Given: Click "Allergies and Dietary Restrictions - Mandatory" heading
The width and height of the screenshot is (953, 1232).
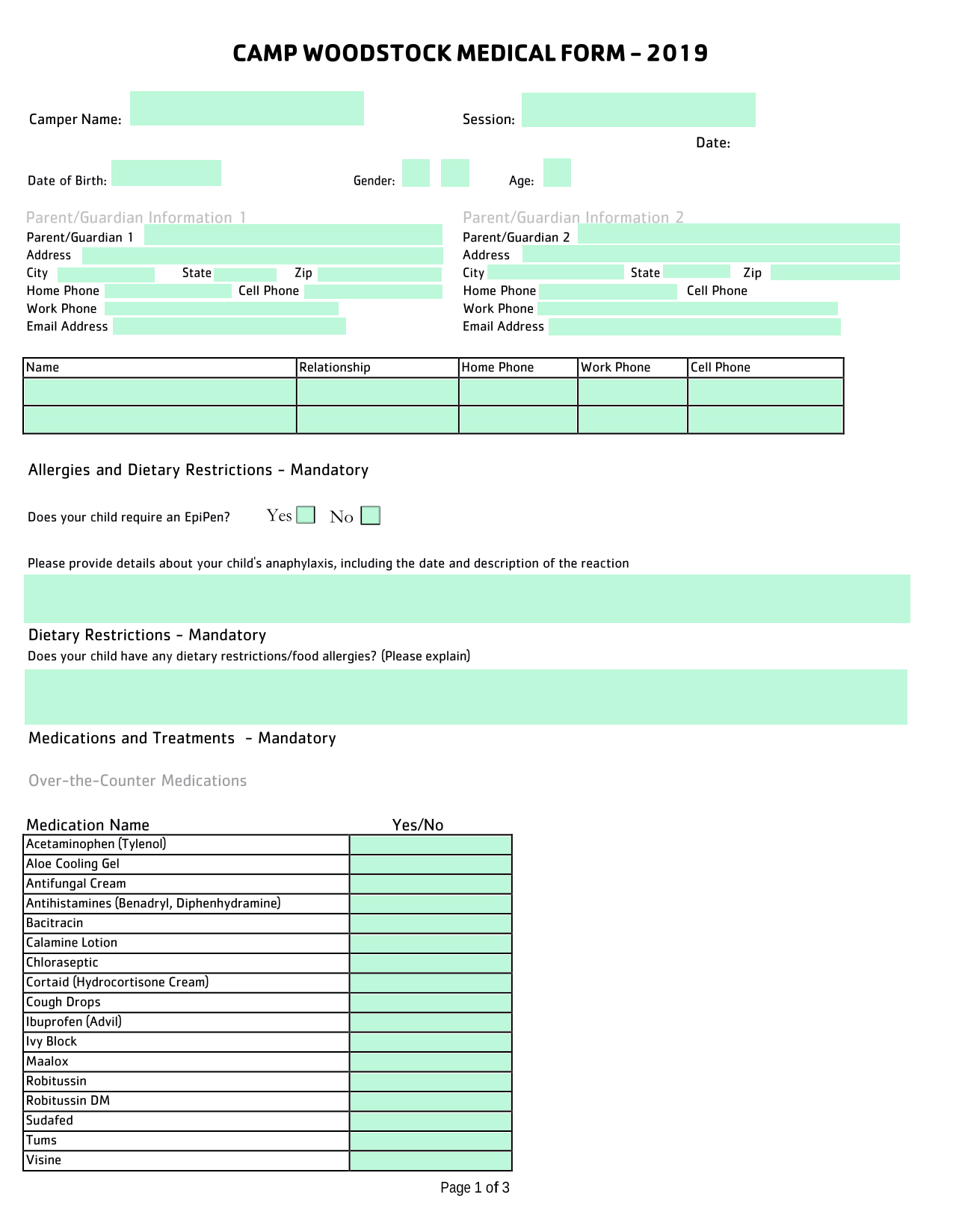Looking at the screenshot, I should (198, 470).
